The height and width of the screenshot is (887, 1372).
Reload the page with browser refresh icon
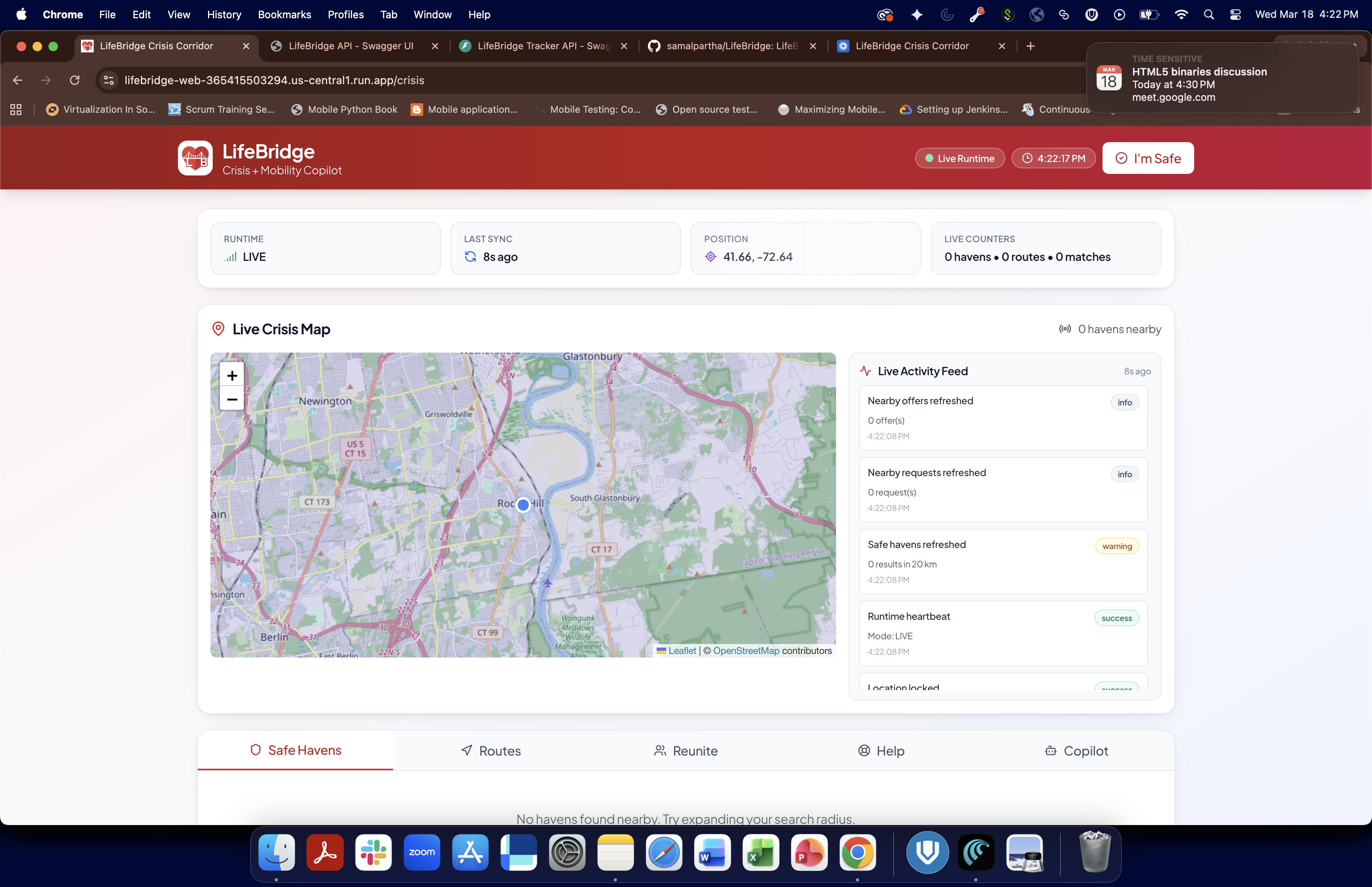(x=75, y=80)
